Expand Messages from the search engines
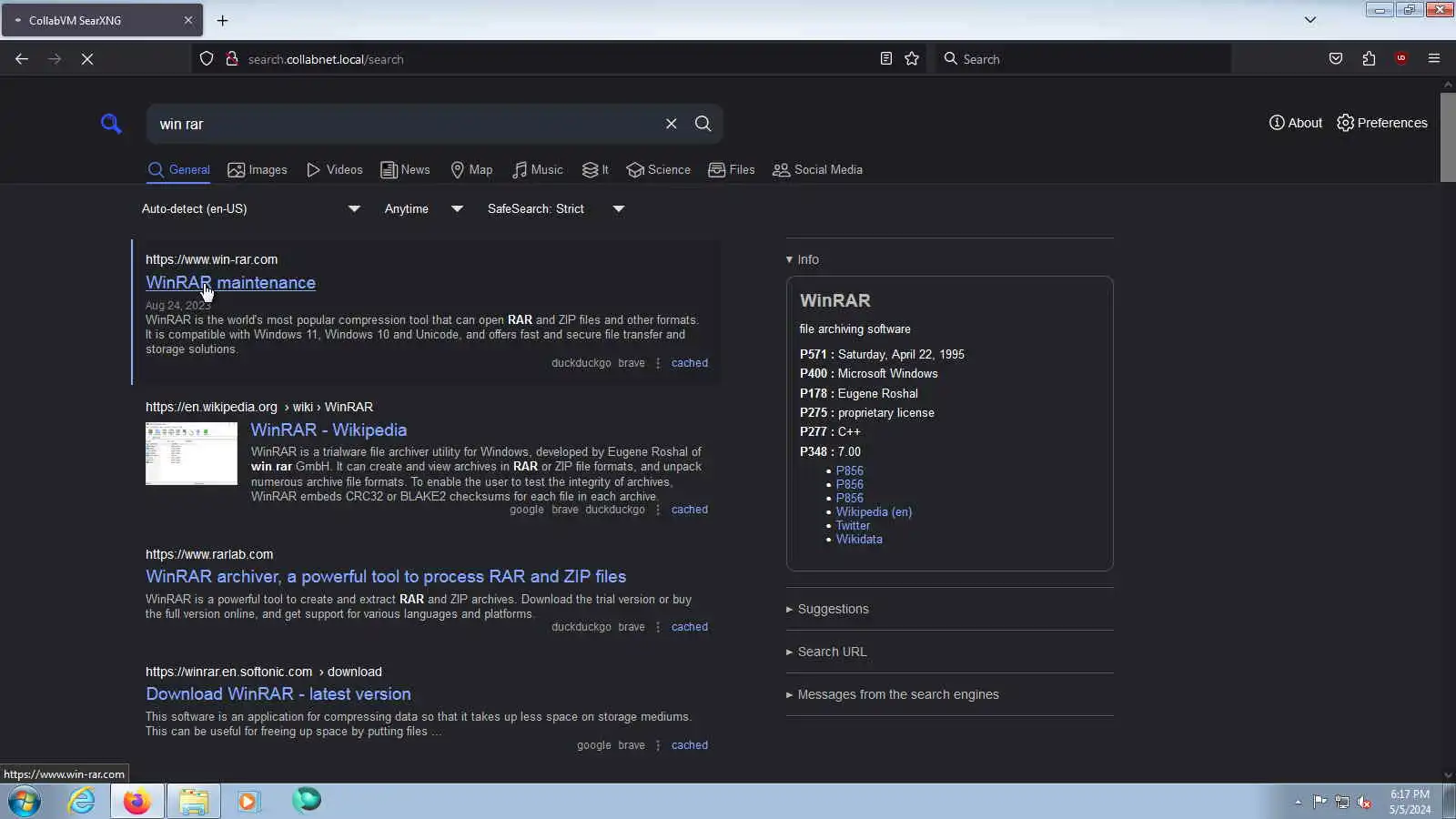Image resolution: width=1456 pixels, height=819 pixels. pos(893,694)
